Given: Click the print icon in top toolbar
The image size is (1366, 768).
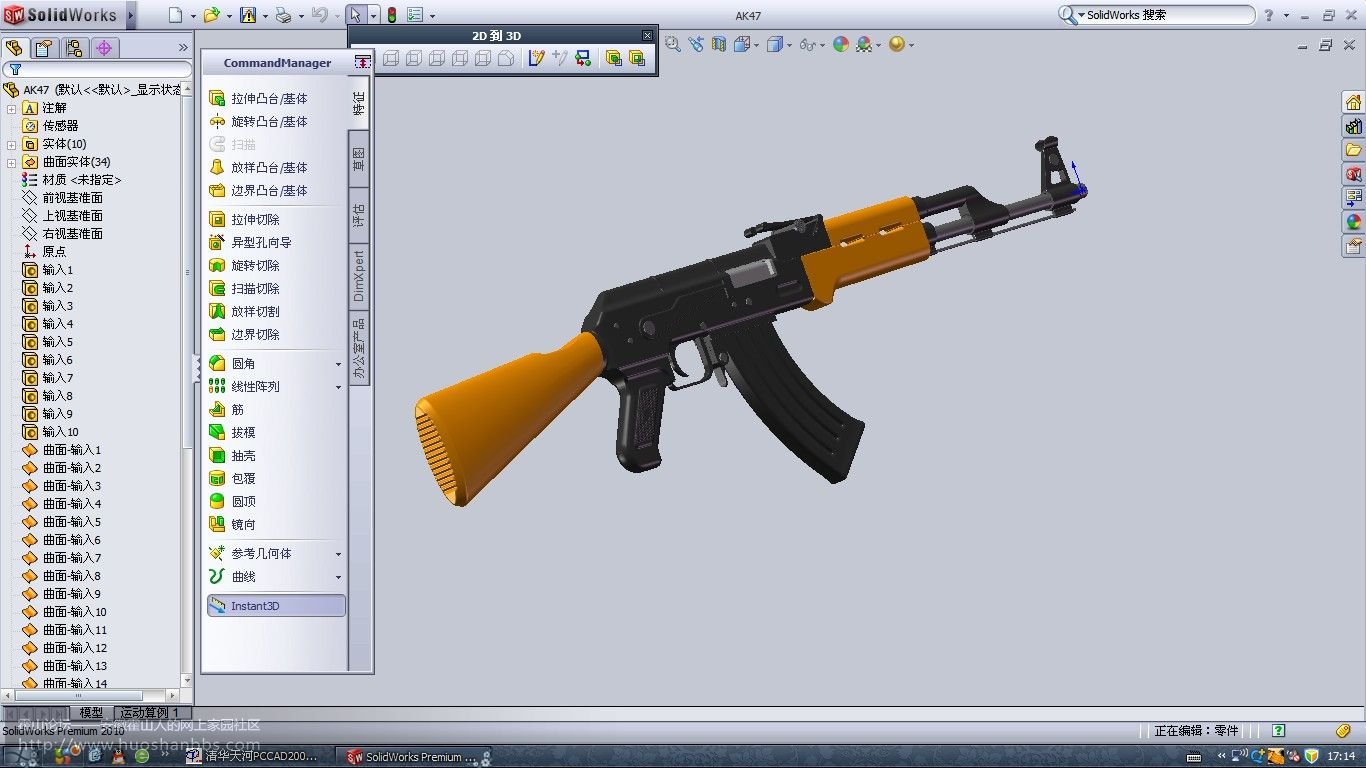Looking at the screenshot, I should [x=283, y=15].
